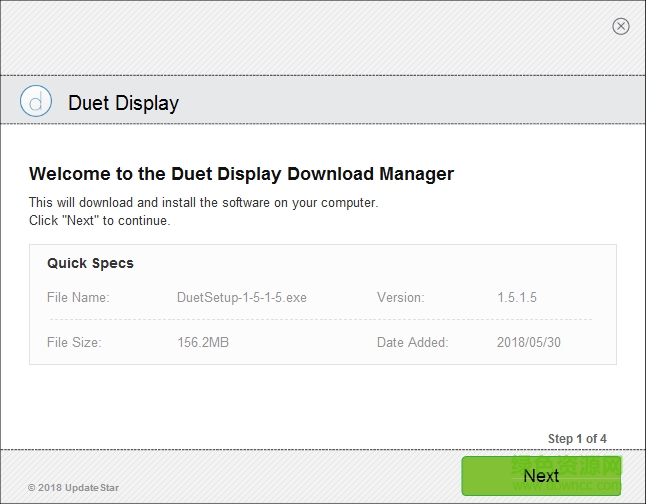
Task: Click the Next button to continue
Action: pos(541,476)
